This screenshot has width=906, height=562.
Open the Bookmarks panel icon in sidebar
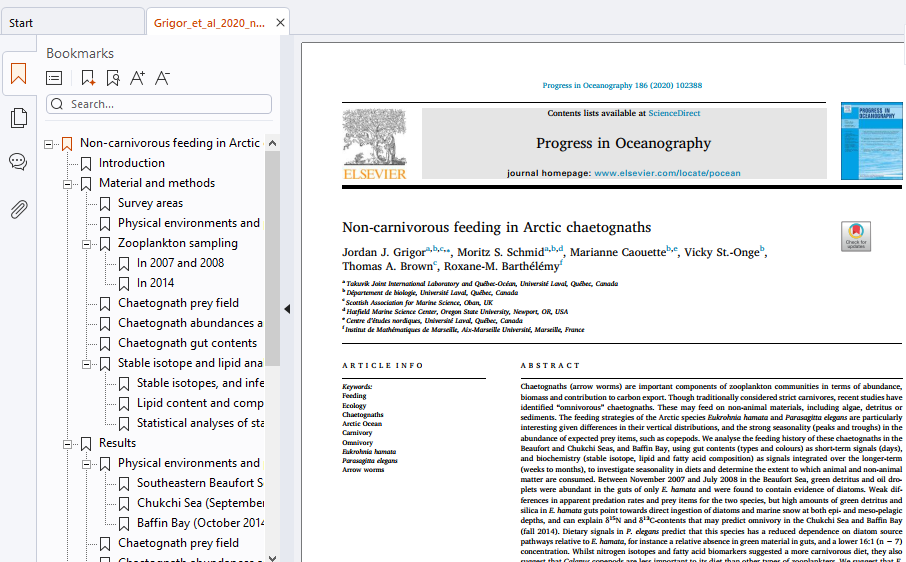pyautogui.click(x=18, y=73)
